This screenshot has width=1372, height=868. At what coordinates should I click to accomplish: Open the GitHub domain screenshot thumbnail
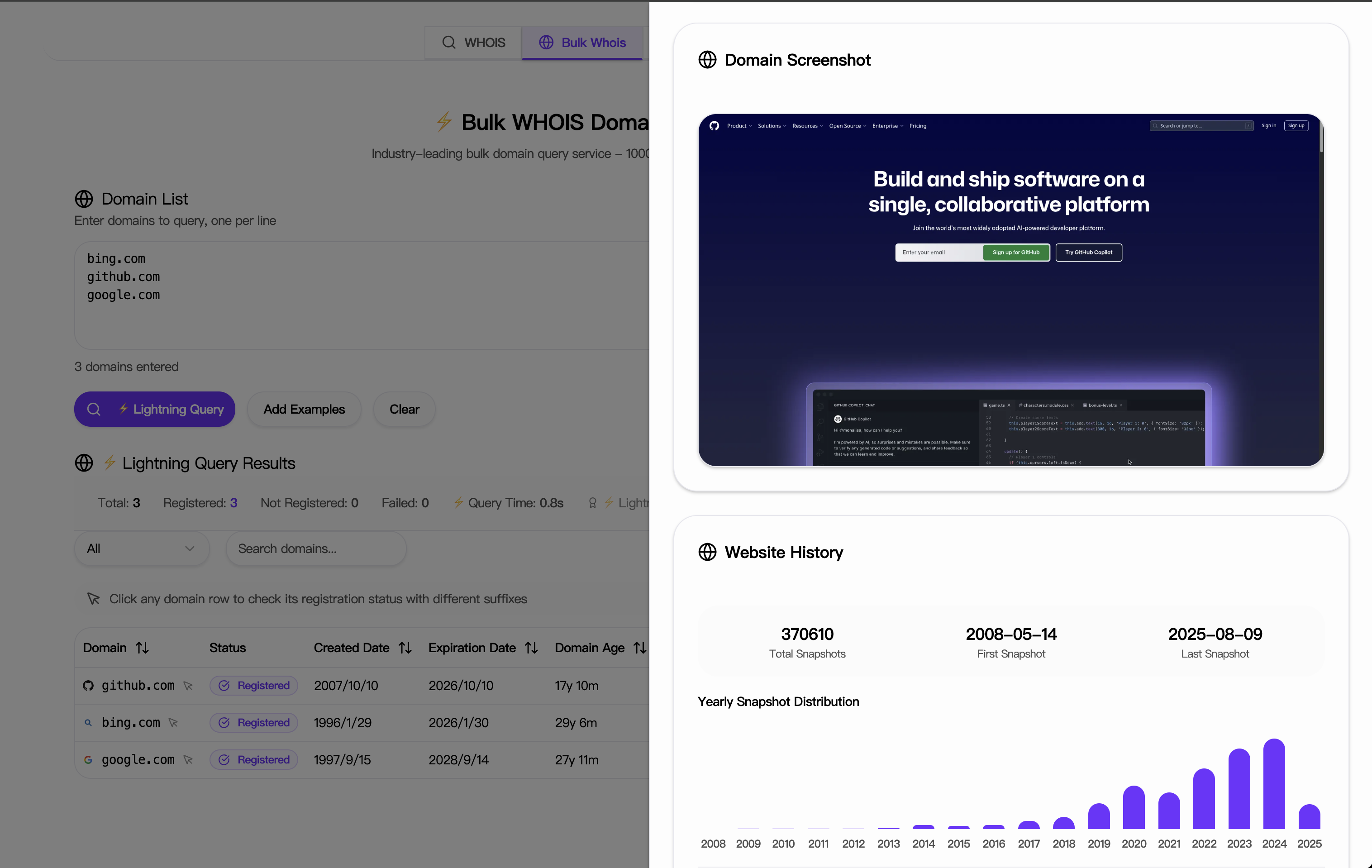tap(1011, 290)
